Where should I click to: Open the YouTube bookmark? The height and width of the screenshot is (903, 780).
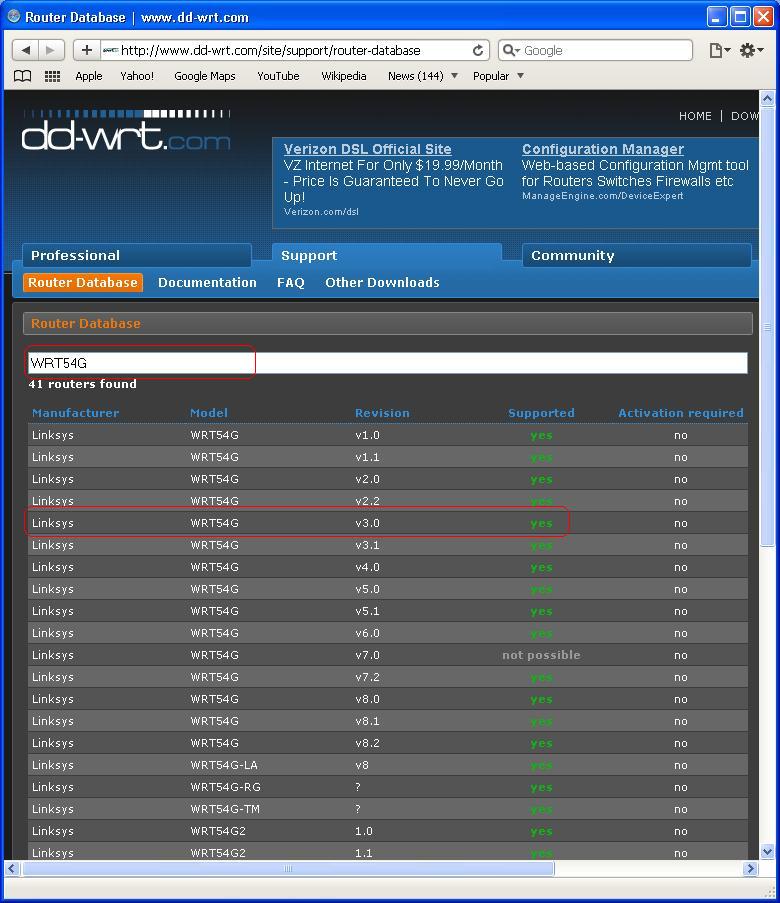[278, 76]
